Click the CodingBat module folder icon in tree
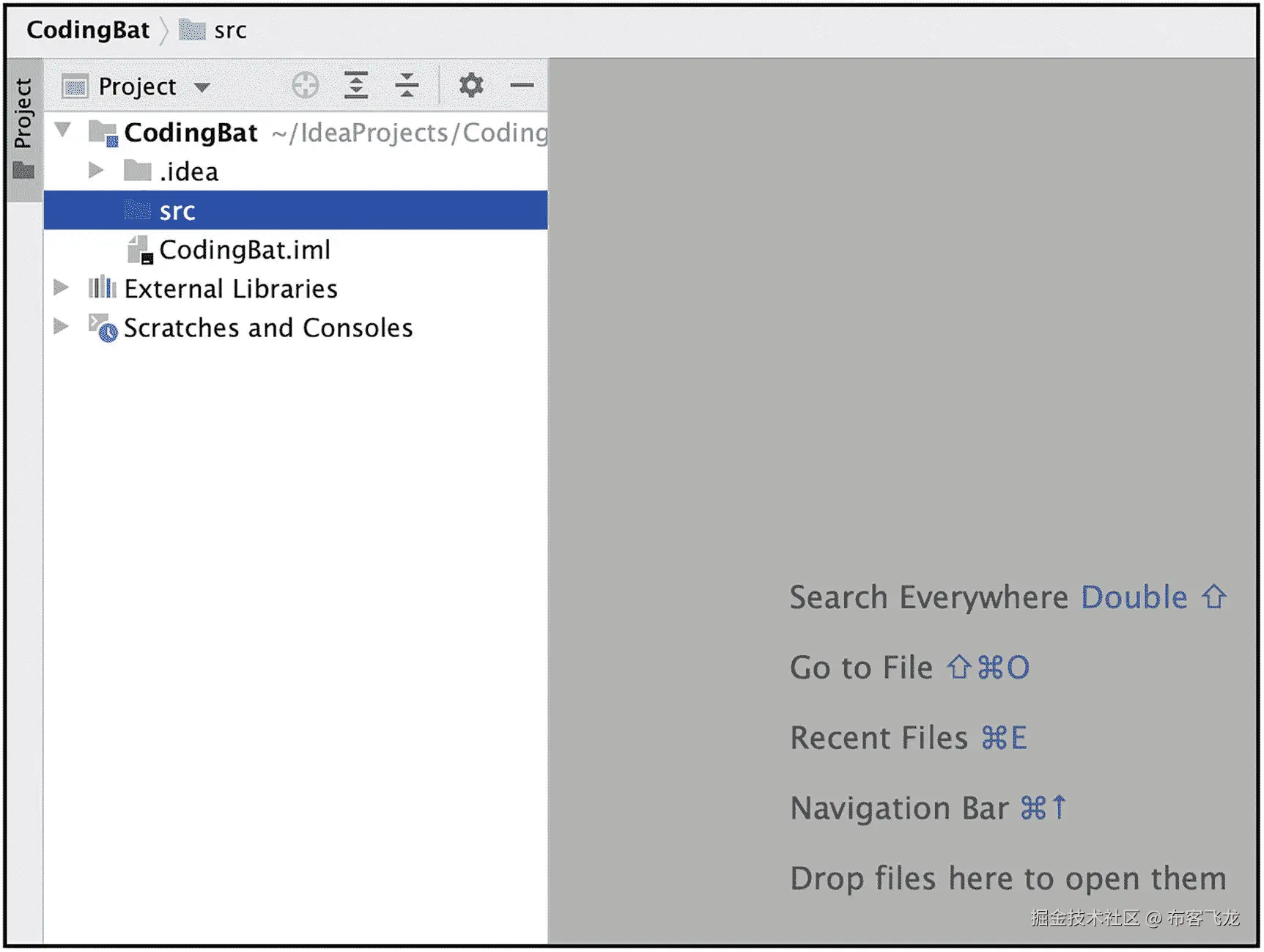This screenshot has height=952, width=1264. coord(103,133)
